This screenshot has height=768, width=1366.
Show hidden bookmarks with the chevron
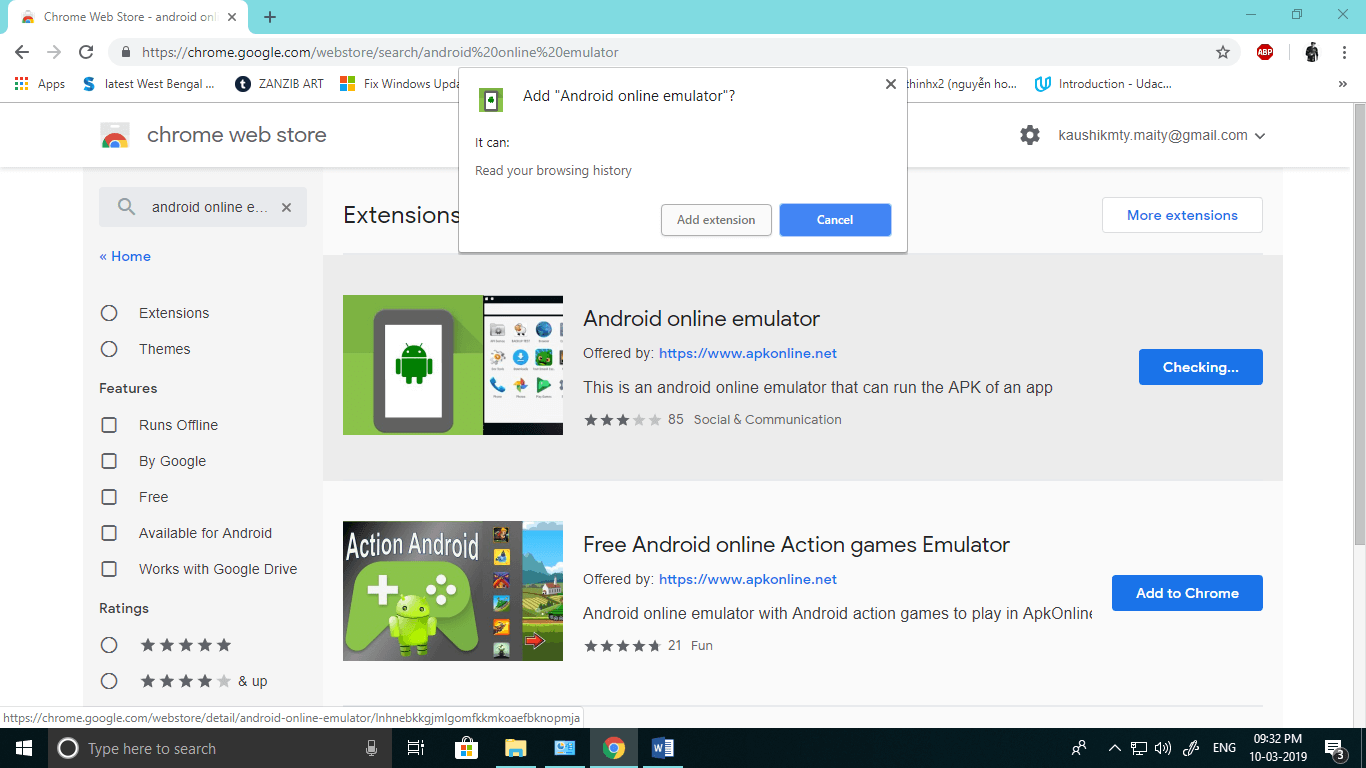coord(1342,84)
